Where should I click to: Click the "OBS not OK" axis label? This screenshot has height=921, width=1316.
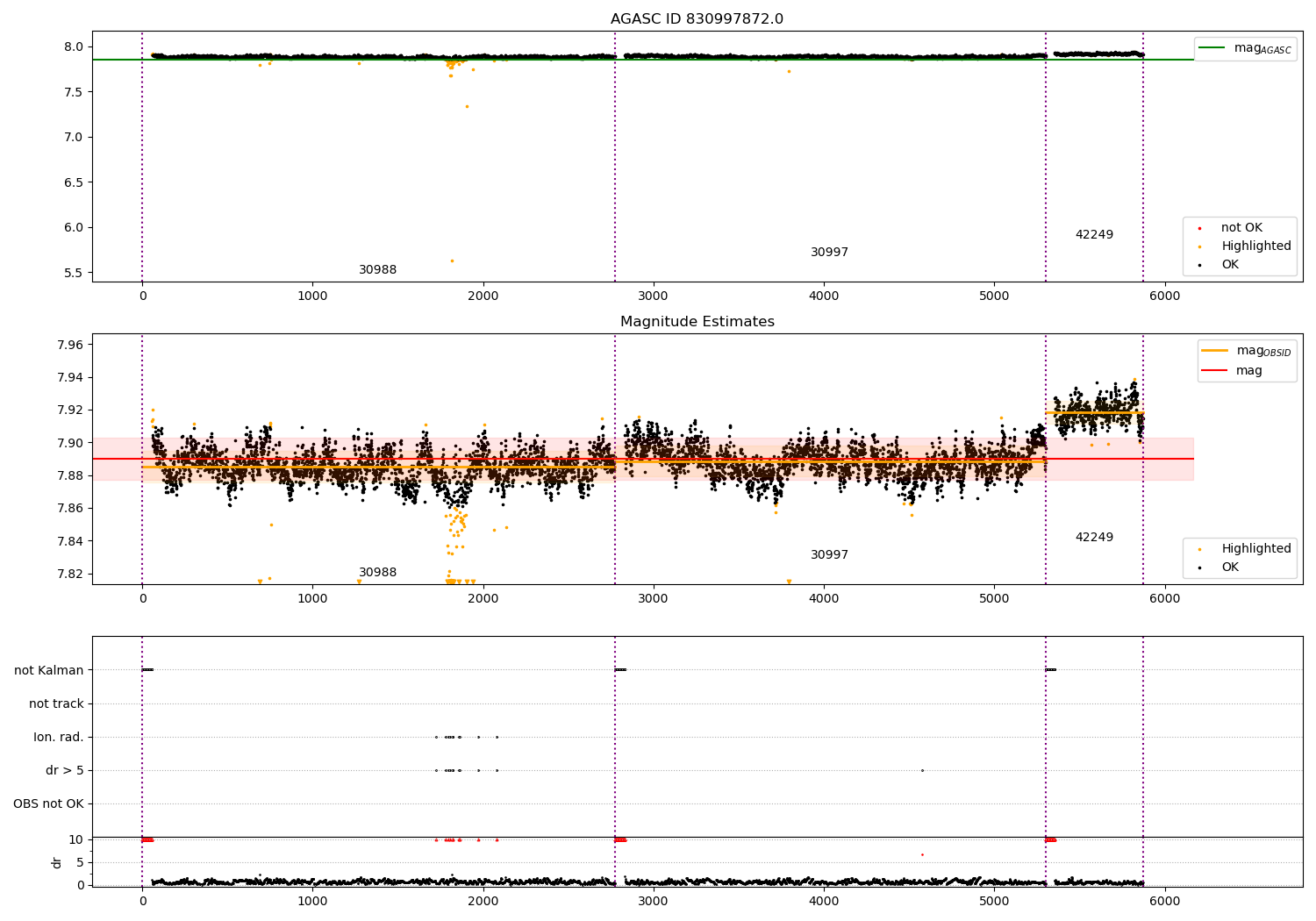[48, 804]
